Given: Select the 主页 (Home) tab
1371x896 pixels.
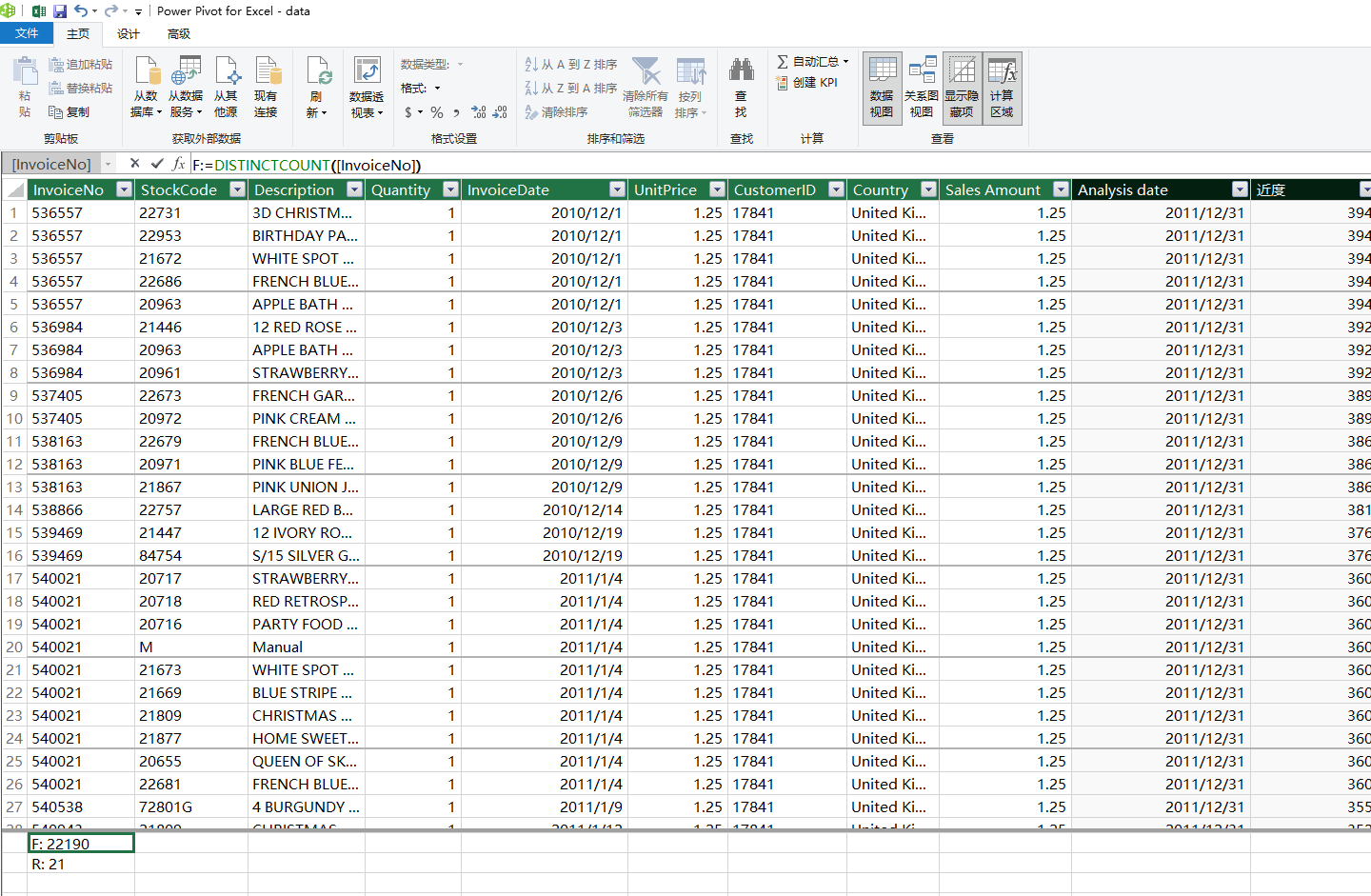Looking at the screenshot, I should point(78,34).
